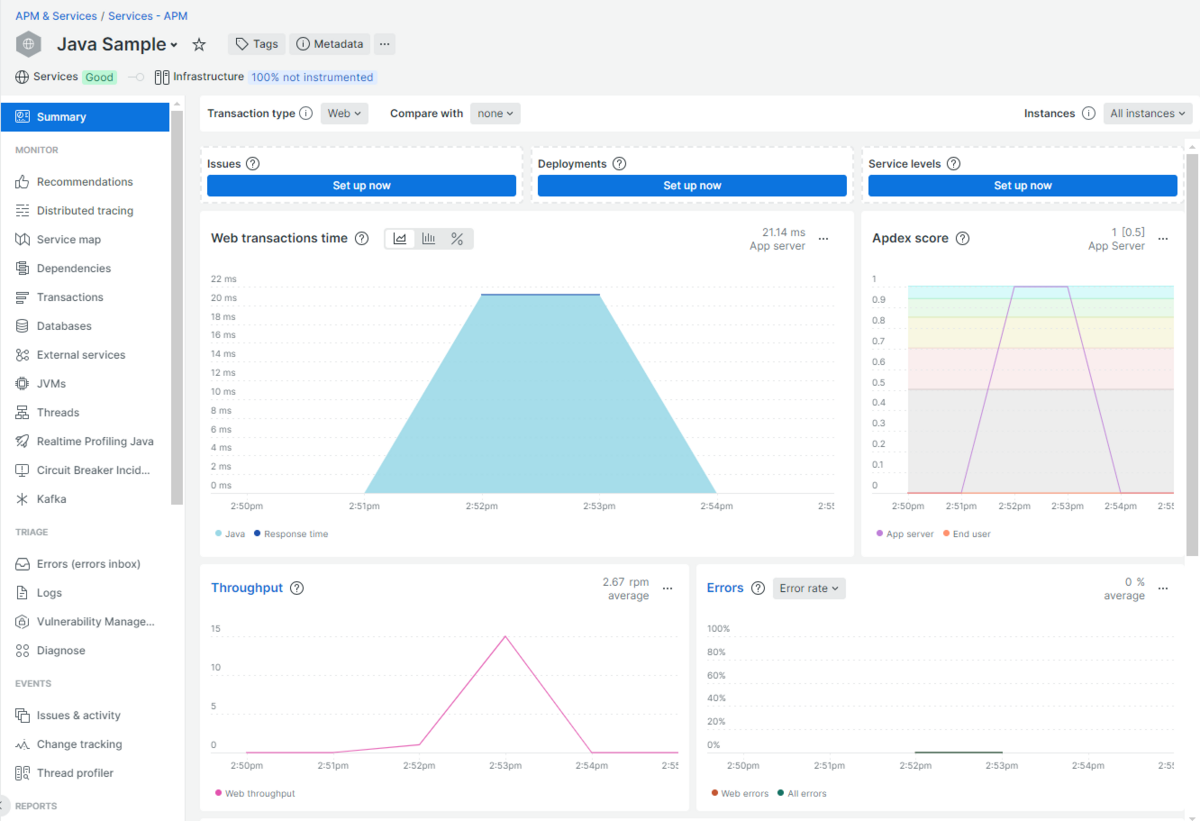Click Set up now under Deployments
This screenshot has height=821, width=1200.
pos(692,186)
